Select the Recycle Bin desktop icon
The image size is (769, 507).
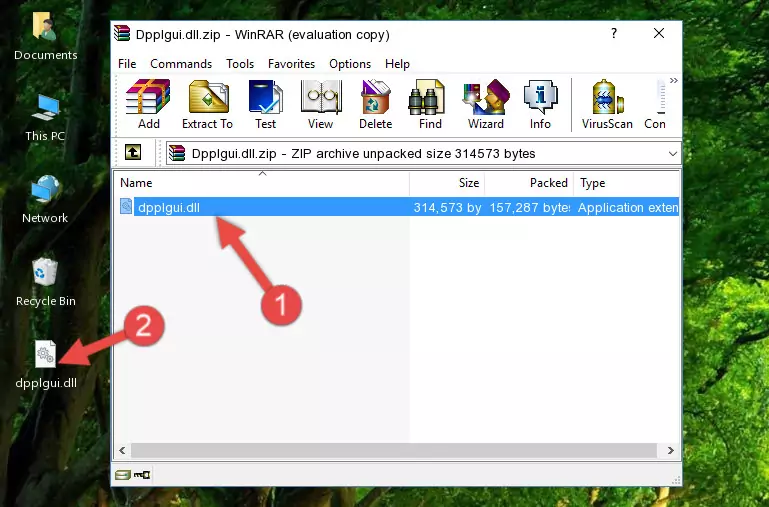point(46,282)
